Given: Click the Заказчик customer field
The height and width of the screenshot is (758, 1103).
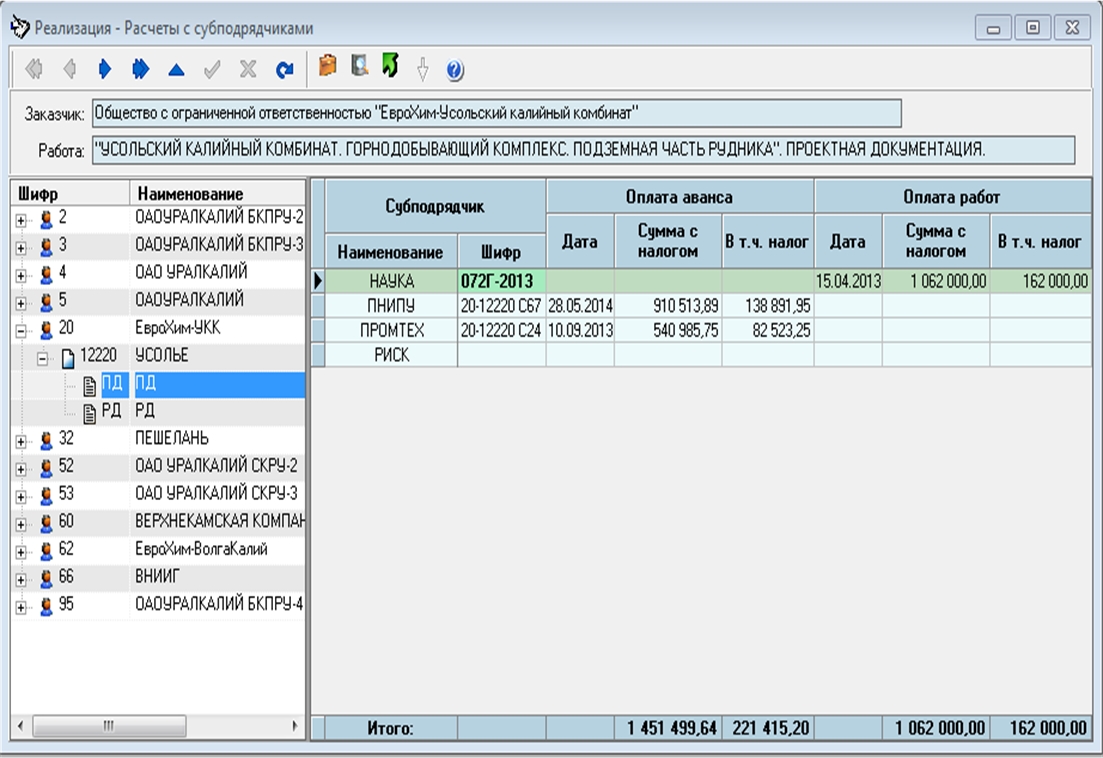Looking at the screenshot, I should tap(497, 113).
